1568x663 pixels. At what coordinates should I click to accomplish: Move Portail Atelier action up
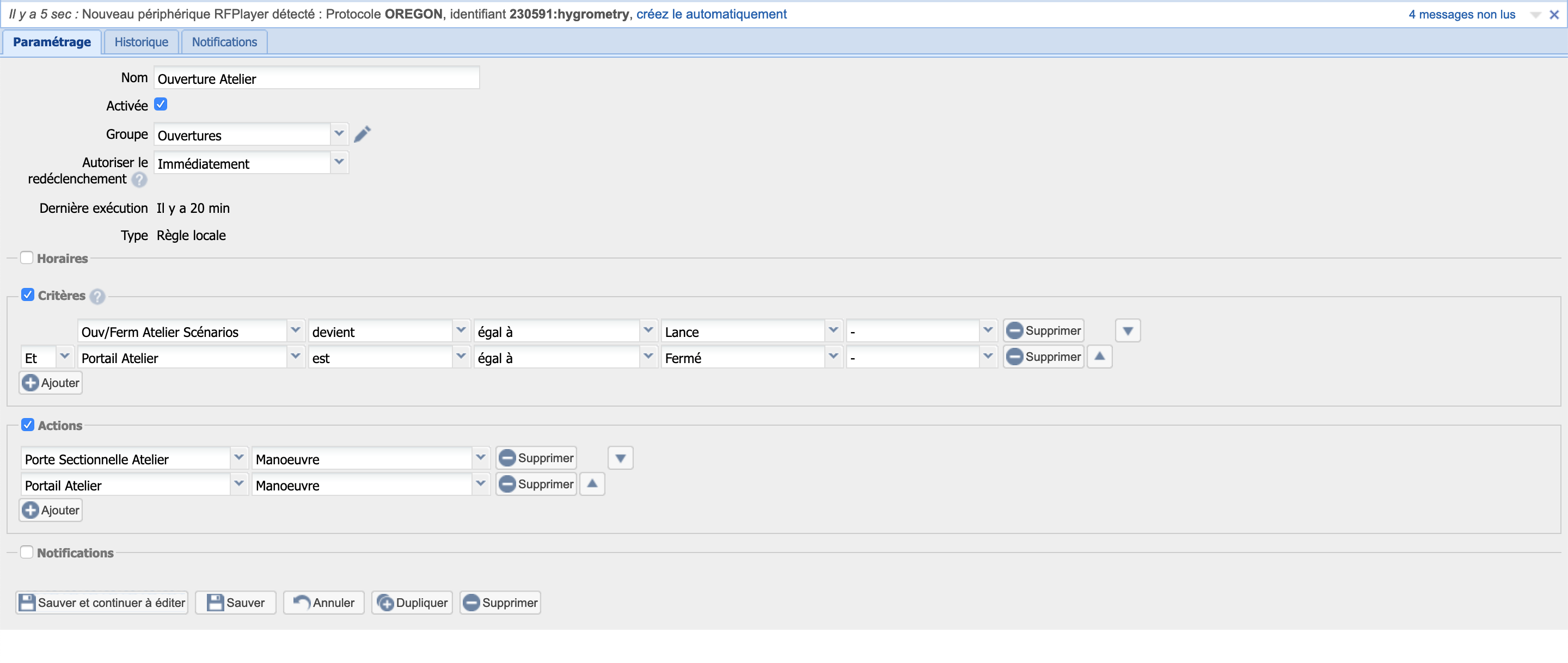(592, 484)
